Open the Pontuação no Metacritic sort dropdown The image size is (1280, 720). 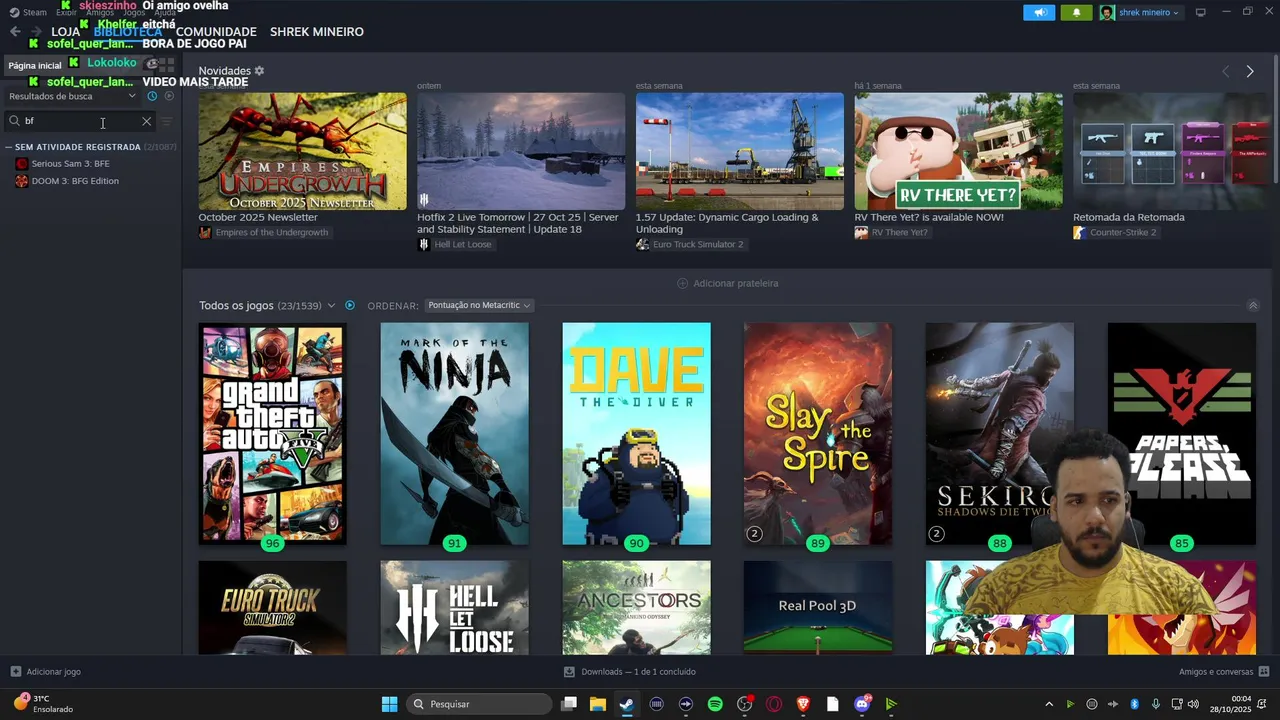[x=479, y=305]
